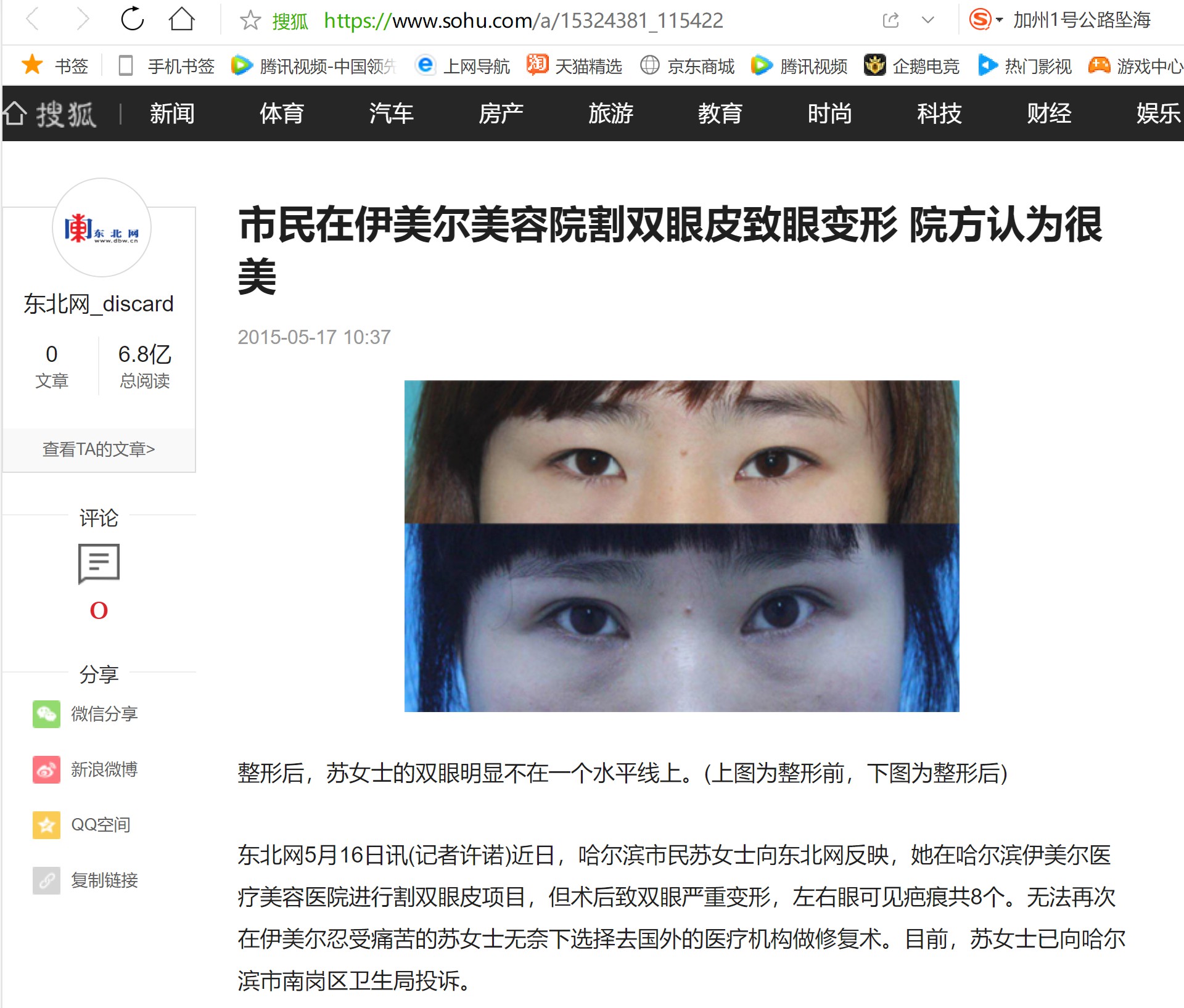Open the 旅游 channel
The height and width of the screenshot is (1008, 1184).
(610, 113)
